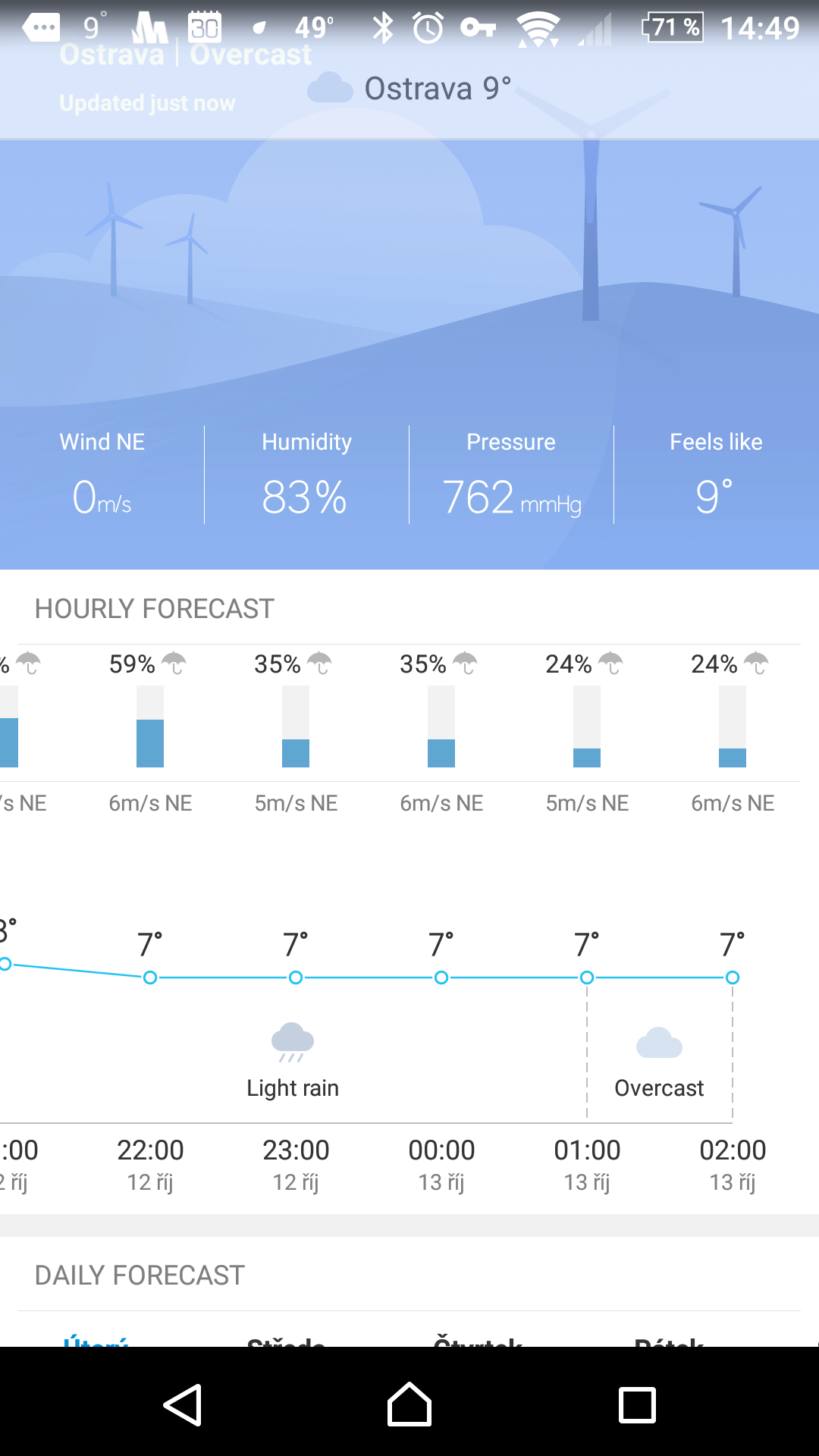The height and width of the screenshot is (1456, 819).
Task: Open the Wi-Fi status bar icon
Action: pyautogui.click(x=538, y=30)
